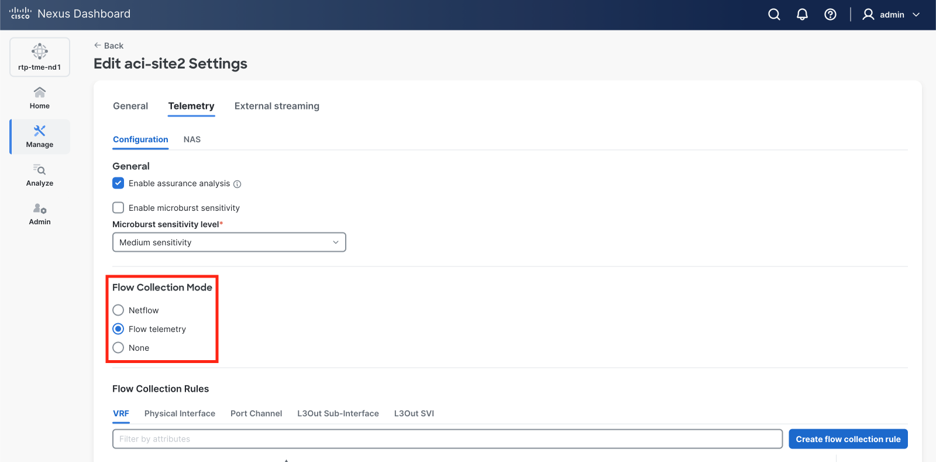The height and width of the screenshot is (462, 936).
Task: Go to Home in the sidebar
Action: [x=39, y=98]
